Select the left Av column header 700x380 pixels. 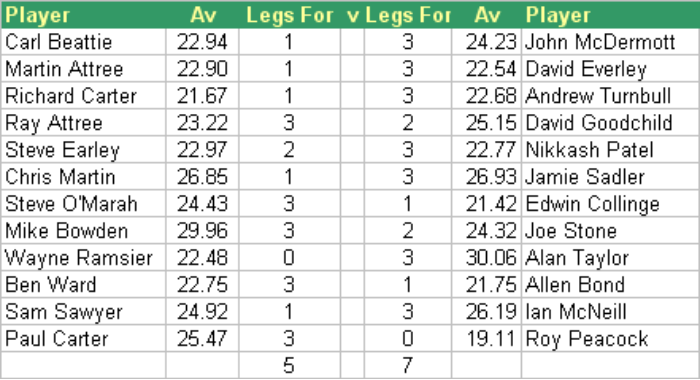click(x=202, y=15)
